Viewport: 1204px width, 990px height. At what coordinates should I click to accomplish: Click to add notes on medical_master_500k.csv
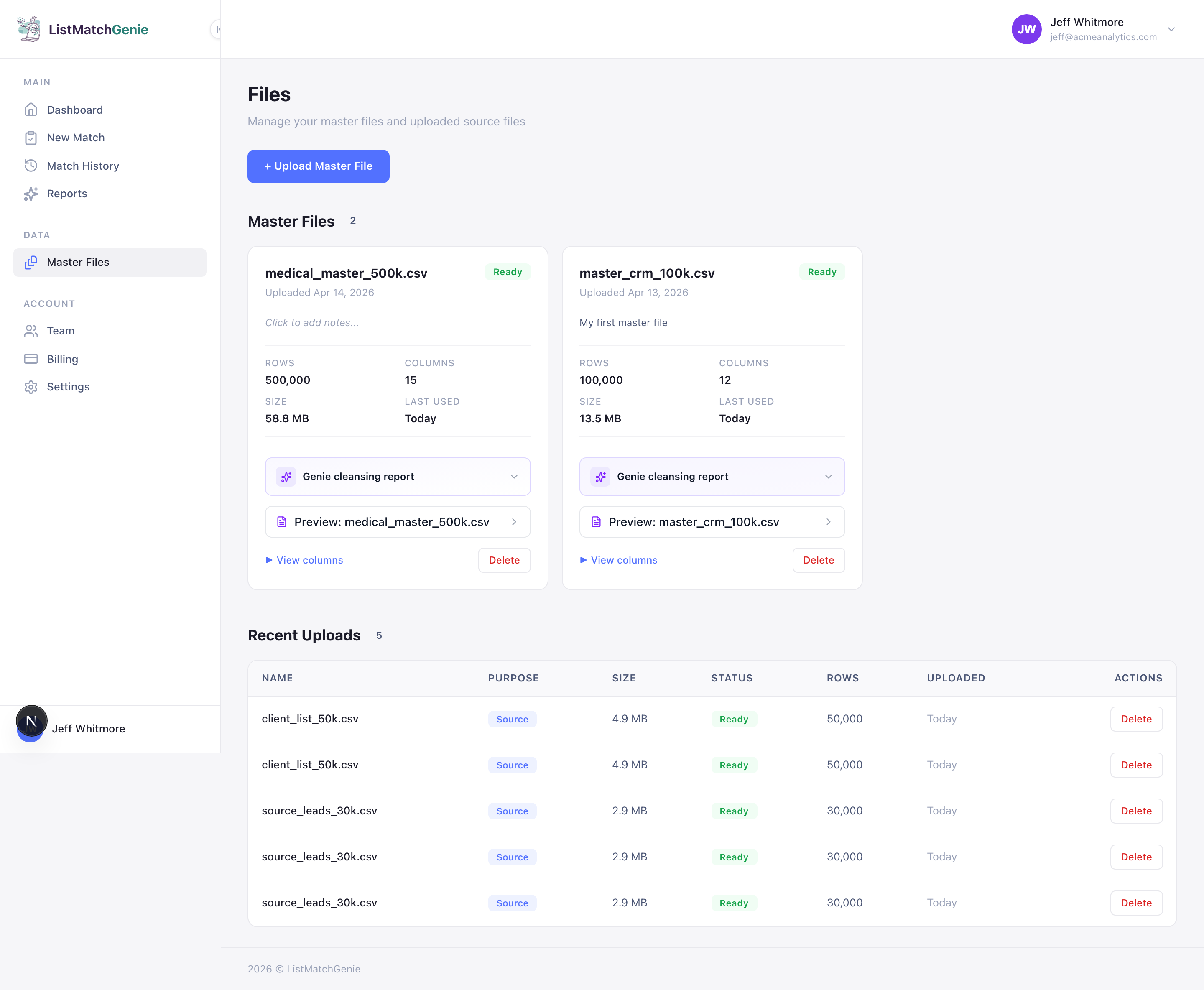[x=312, y=323]
